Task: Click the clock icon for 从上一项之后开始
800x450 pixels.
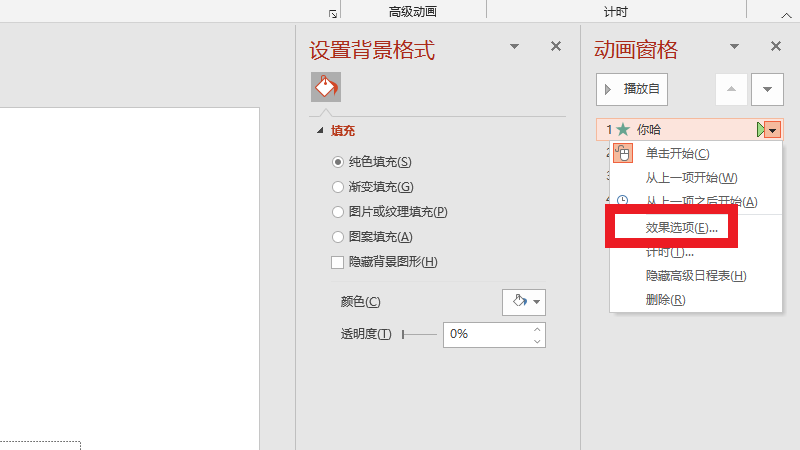Action: (x=623, y=201)
